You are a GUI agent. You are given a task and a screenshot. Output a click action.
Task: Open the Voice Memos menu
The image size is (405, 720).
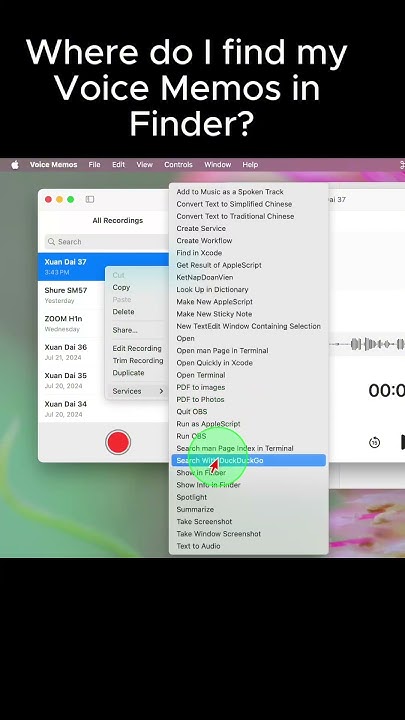click(54, 164)
